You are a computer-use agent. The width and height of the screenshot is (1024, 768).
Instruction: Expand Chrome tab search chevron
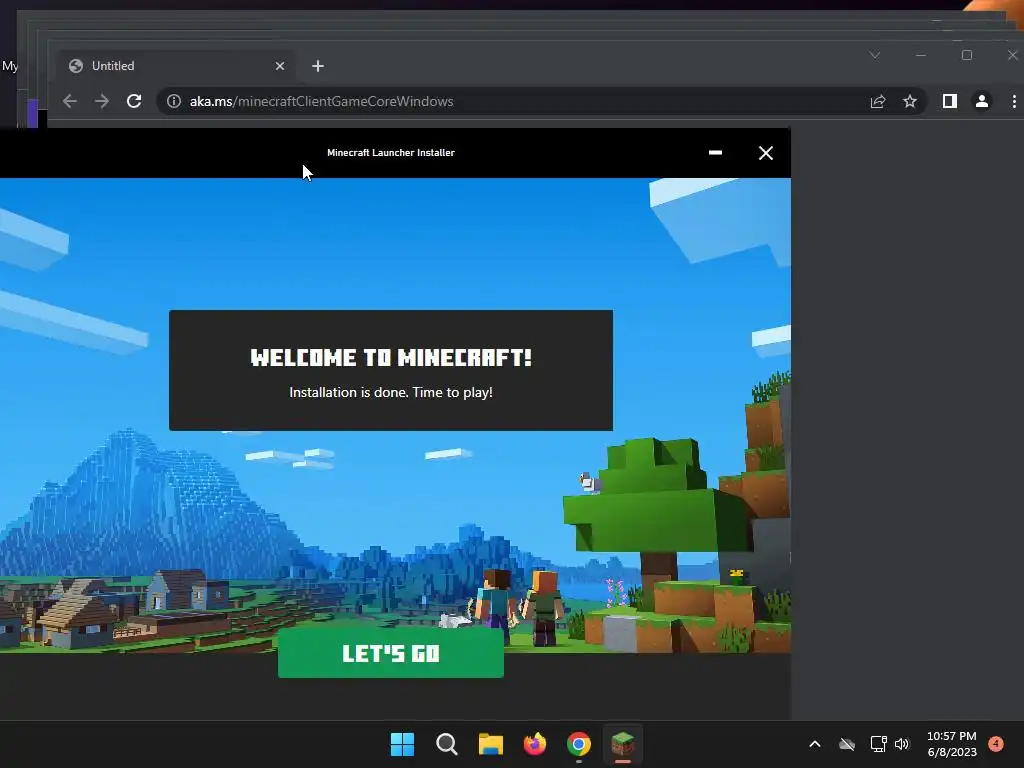point(874,55)
